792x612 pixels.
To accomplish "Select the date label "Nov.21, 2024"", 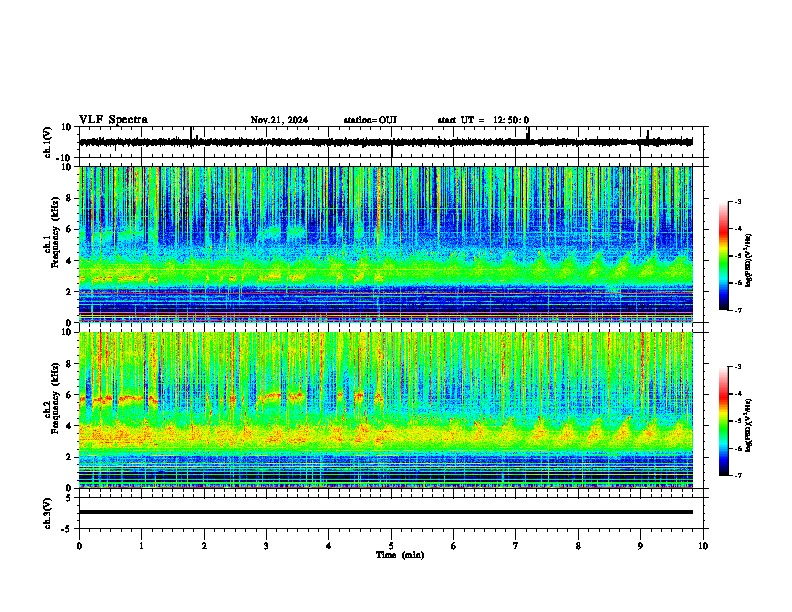I will pyautogui.click(x=279, y=120).
